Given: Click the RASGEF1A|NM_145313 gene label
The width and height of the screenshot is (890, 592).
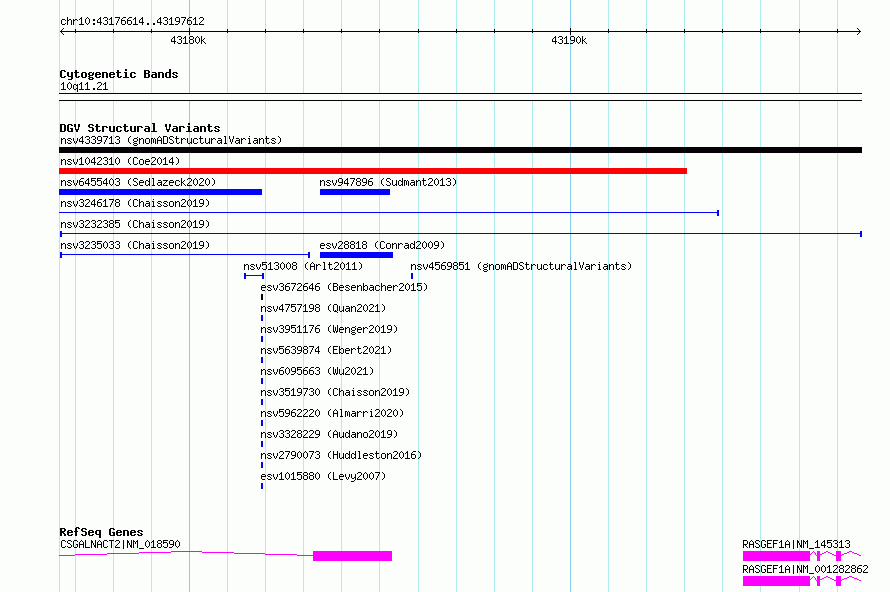Looking at the screenshot, I should pos(796,544).
